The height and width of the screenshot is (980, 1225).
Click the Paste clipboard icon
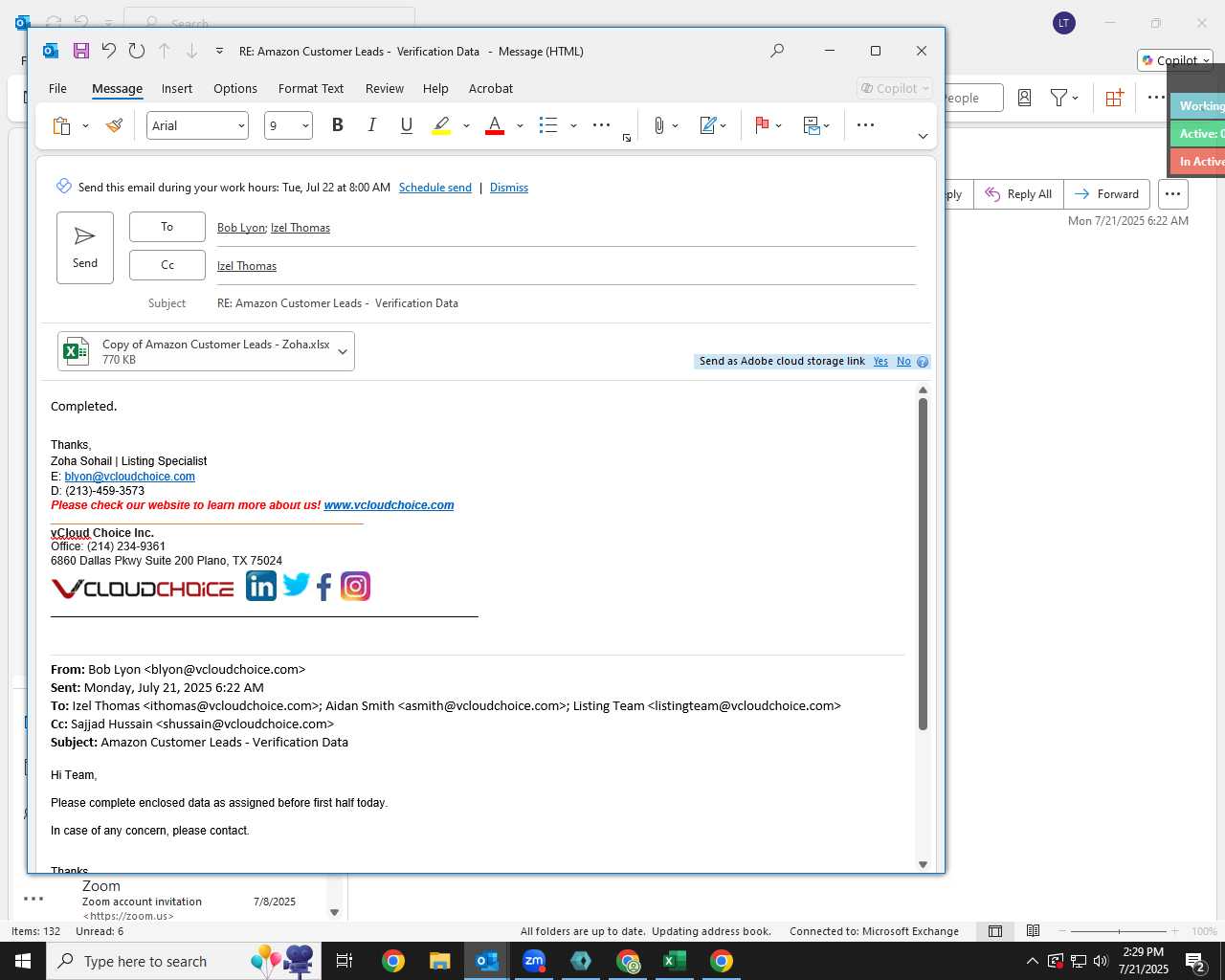(x=61, y=125)
